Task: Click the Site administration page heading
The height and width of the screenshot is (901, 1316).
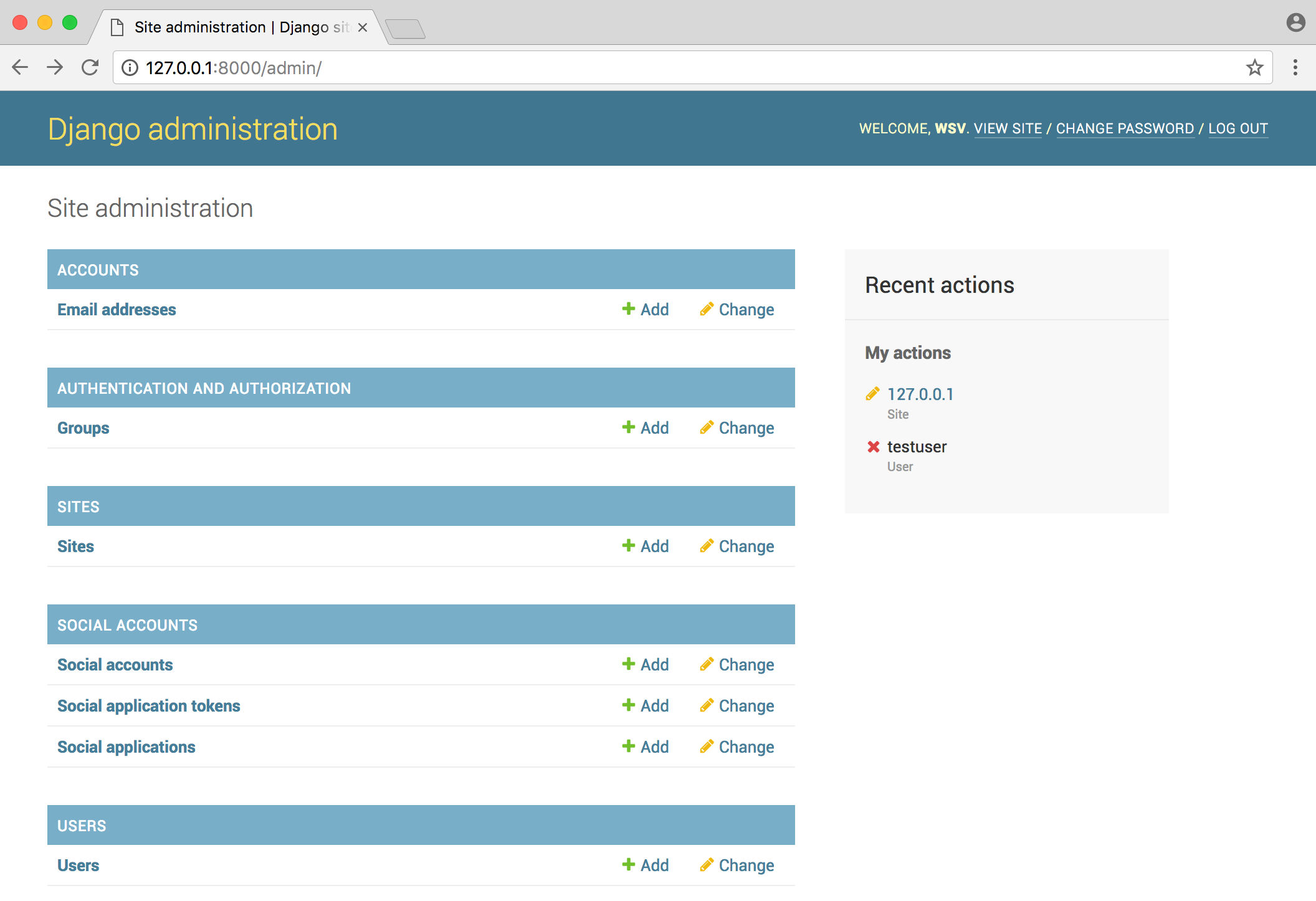Action: (150, 208)
